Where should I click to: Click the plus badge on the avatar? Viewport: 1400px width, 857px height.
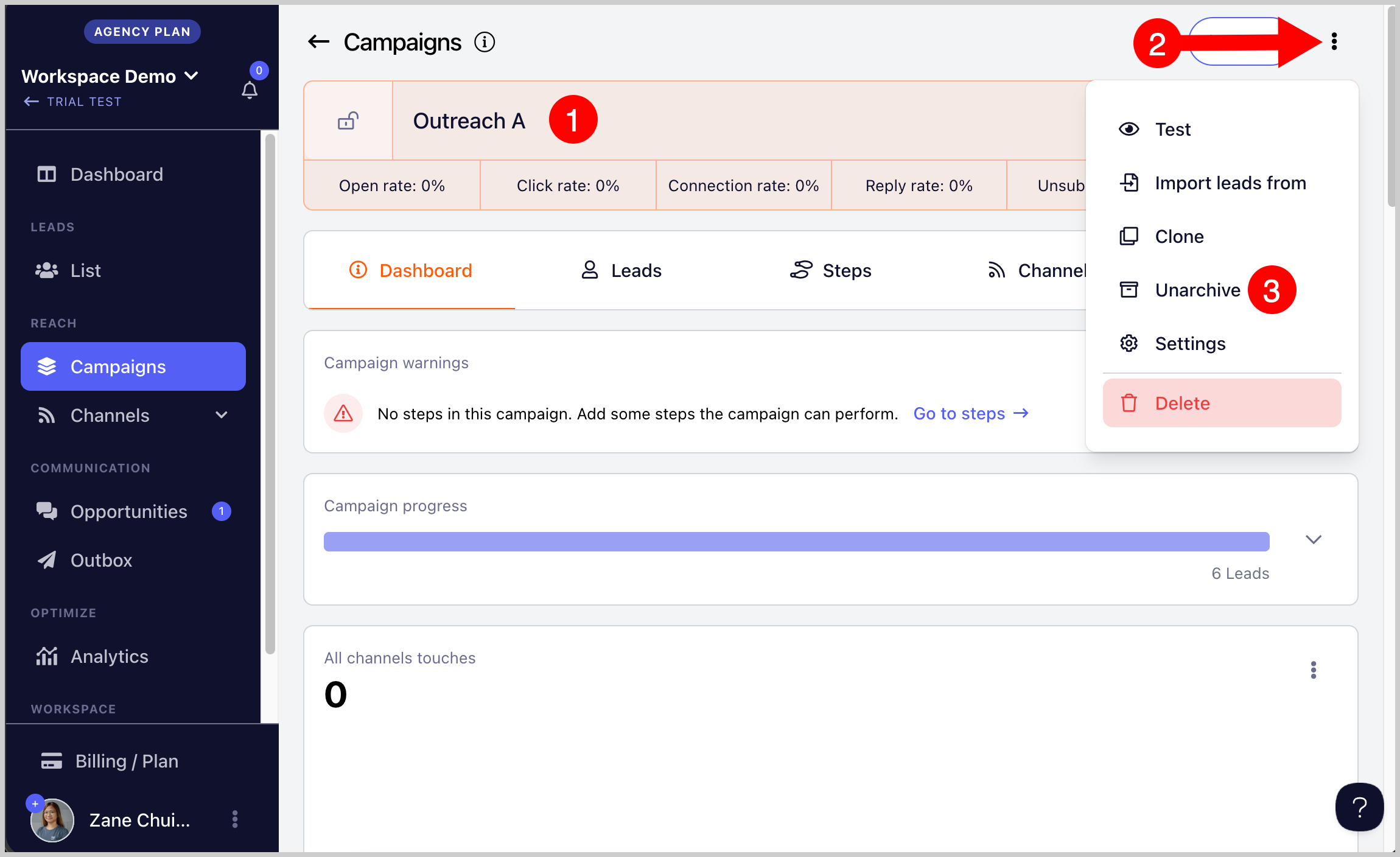pos(35,803)
